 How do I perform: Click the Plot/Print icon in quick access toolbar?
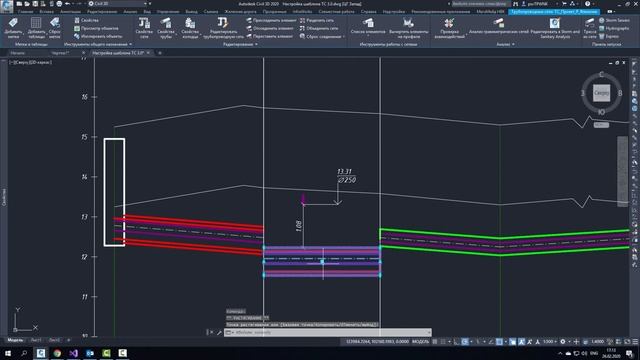click(x=59, y=4)
